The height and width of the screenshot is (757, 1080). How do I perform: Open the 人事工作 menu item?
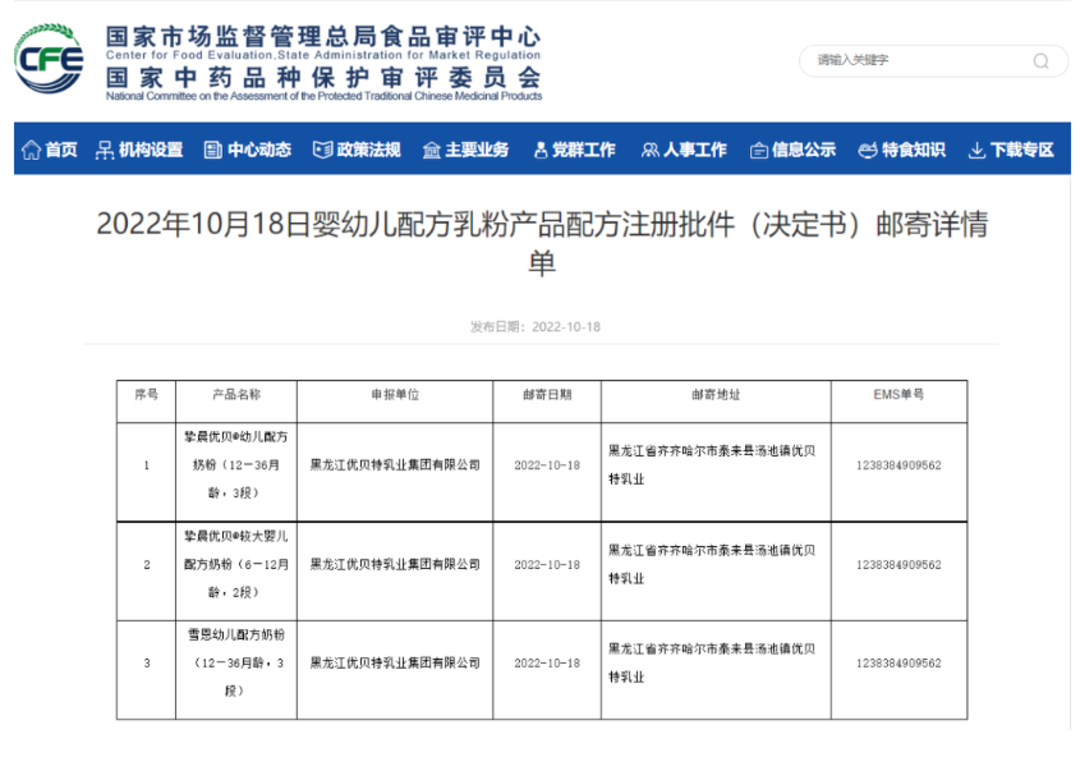pos(684,149)
